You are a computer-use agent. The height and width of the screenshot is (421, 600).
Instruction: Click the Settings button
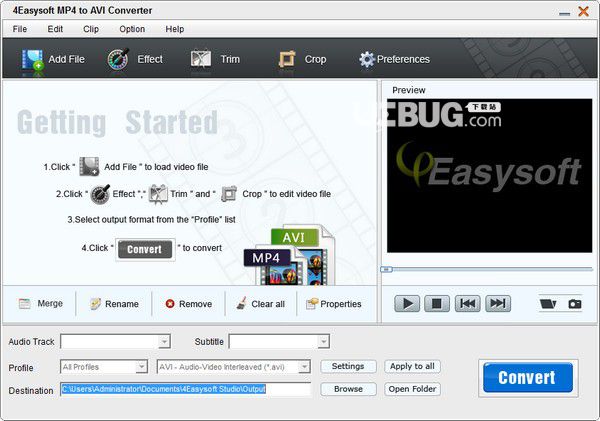click(x=348, y=367)
